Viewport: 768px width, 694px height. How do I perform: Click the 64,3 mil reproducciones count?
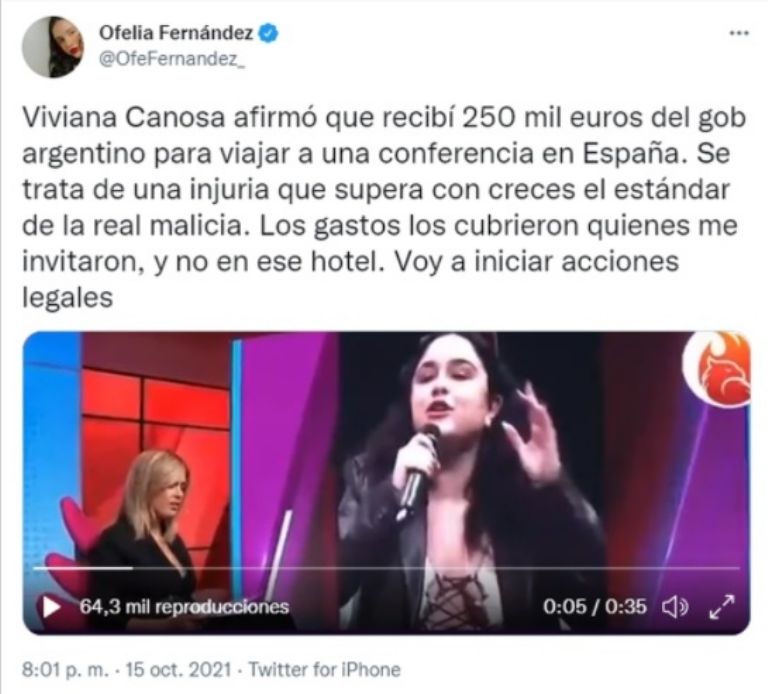tap(184, 607)
